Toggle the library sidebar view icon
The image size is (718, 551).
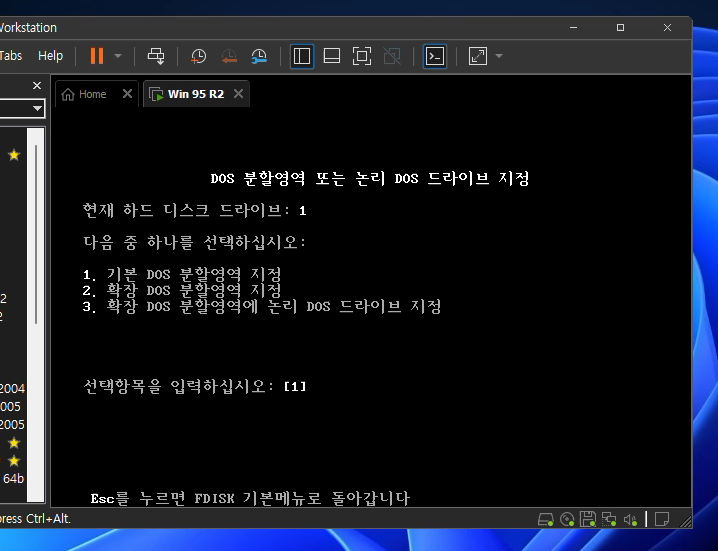click(x=302, y=56)
